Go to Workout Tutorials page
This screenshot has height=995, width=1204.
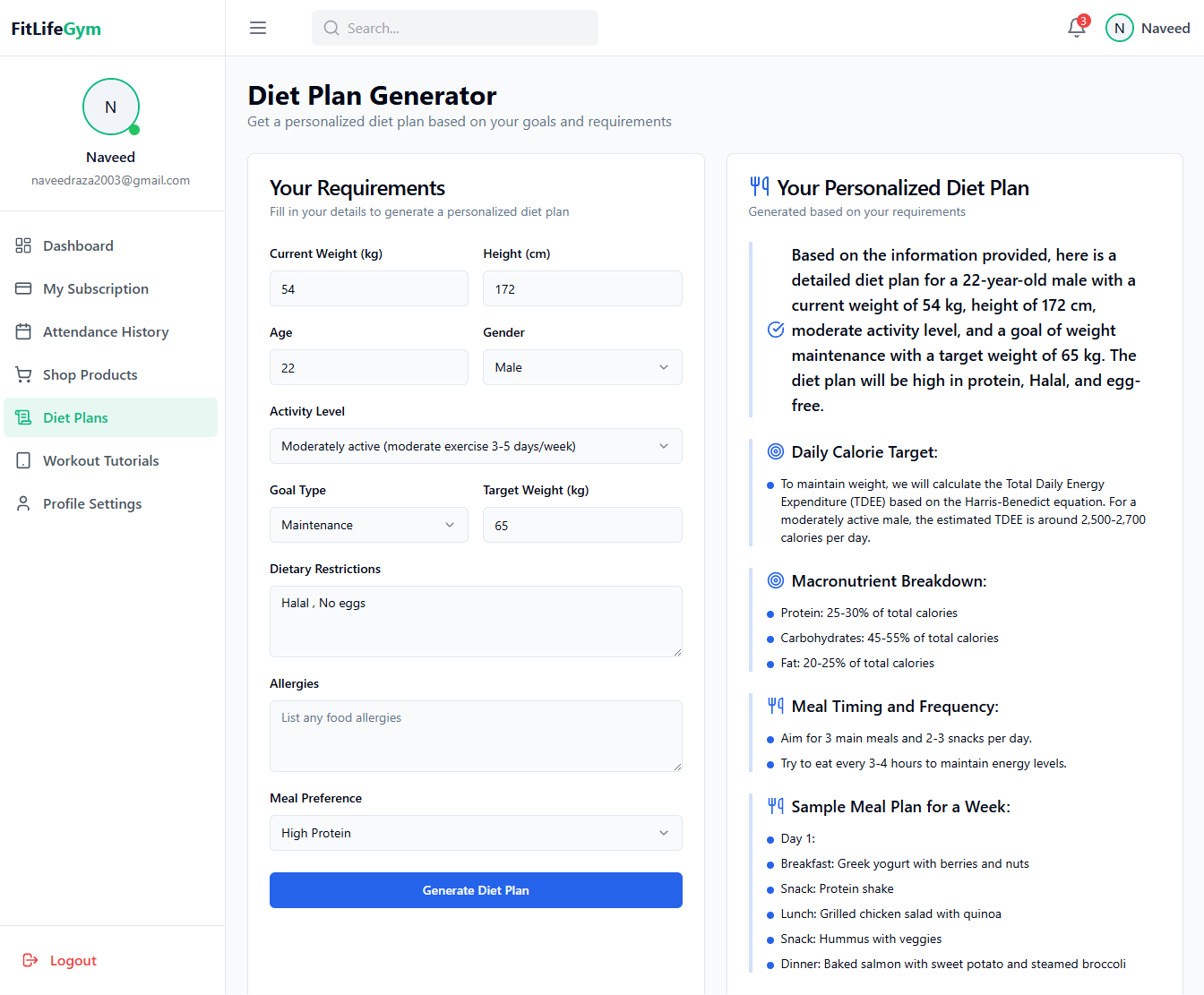click(100, 460)
